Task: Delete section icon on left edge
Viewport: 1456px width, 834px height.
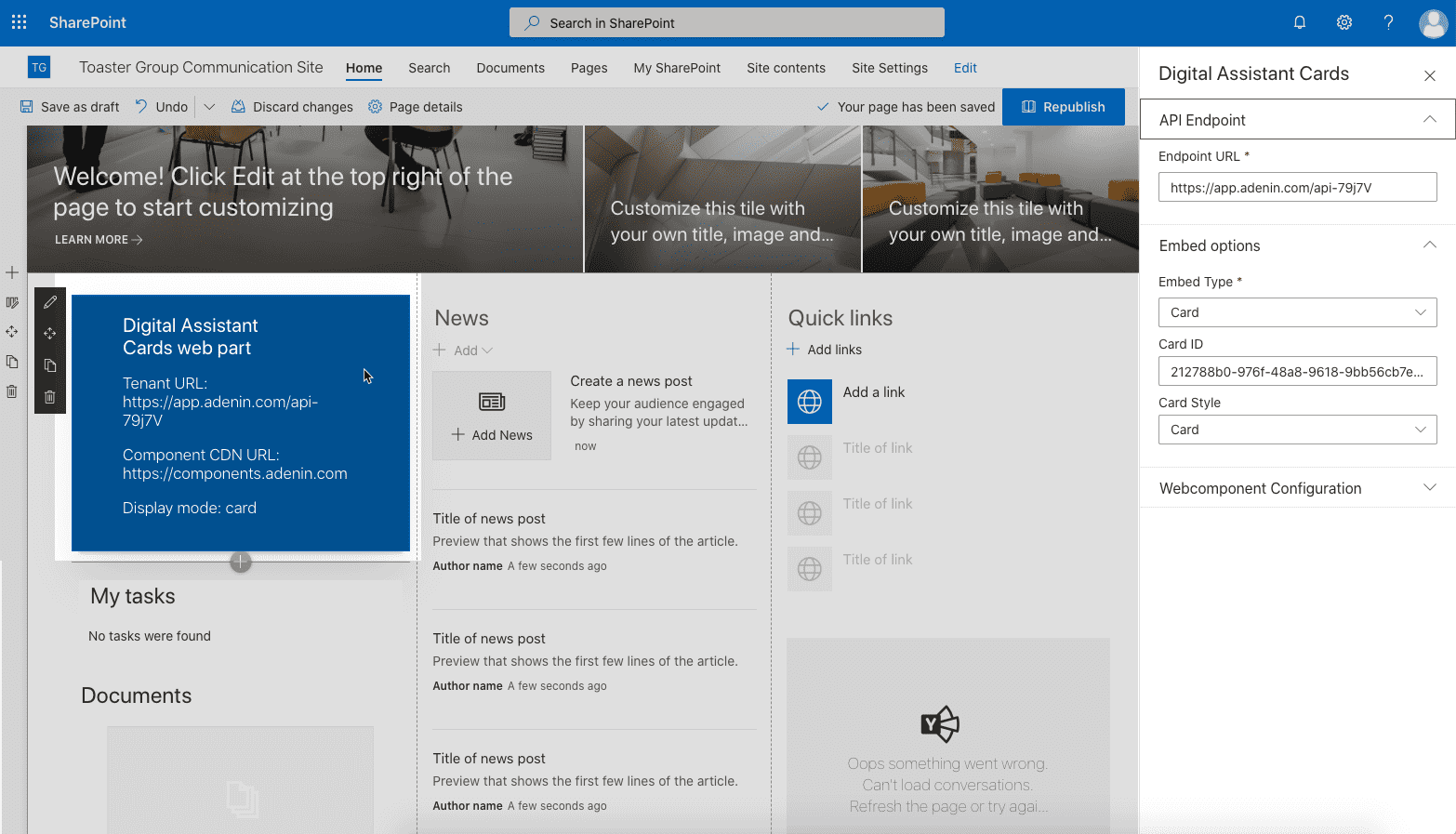Action: point(12,391)
